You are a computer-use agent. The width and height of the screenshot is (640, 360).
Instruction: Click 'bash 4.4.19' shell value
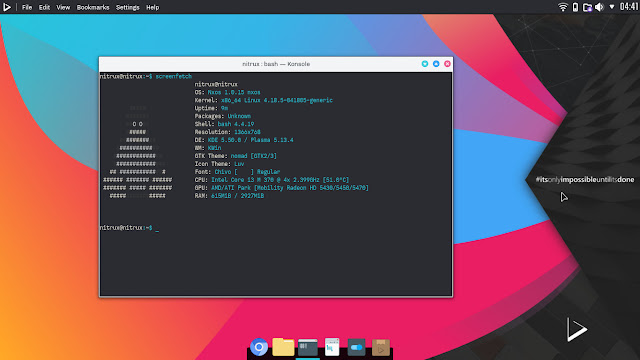click(236, 124)
